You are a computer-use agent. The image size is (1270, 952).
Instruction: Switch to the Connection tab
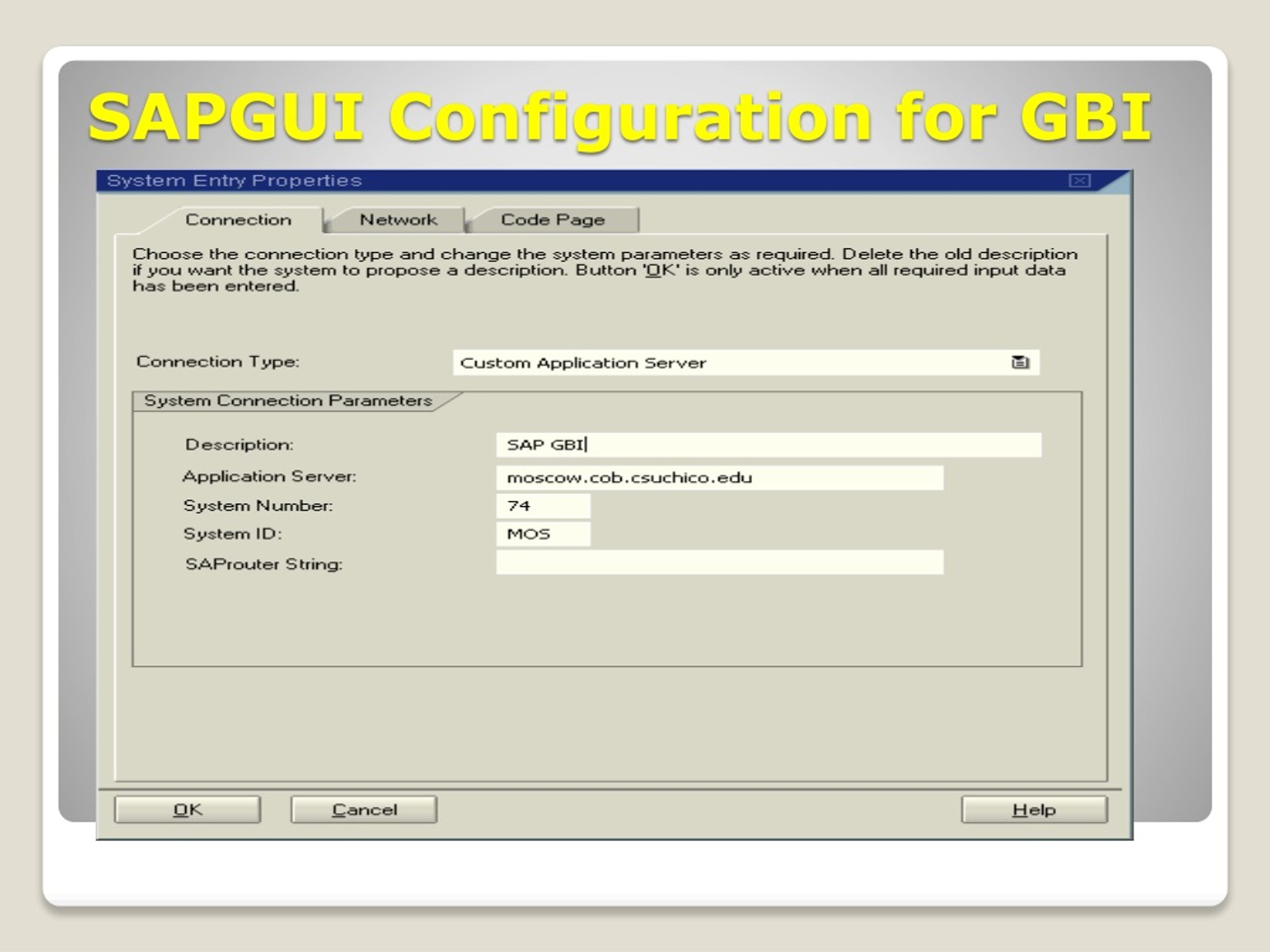click(x=238, y=220)
